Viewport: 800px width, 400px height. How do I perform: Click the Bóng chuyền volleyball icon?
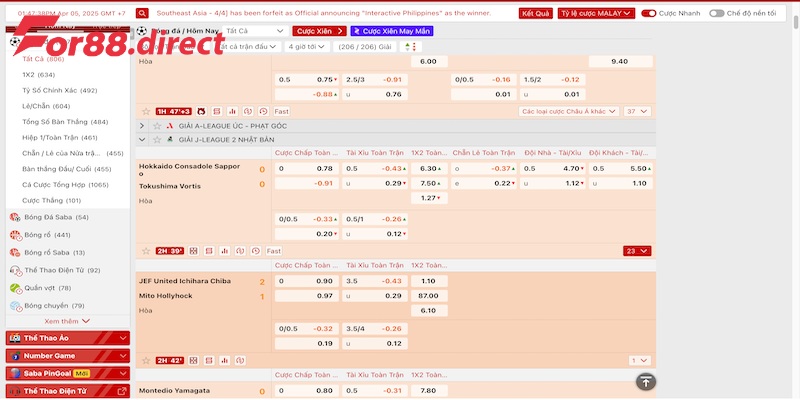pyautogui.click(x=15, y=305)
